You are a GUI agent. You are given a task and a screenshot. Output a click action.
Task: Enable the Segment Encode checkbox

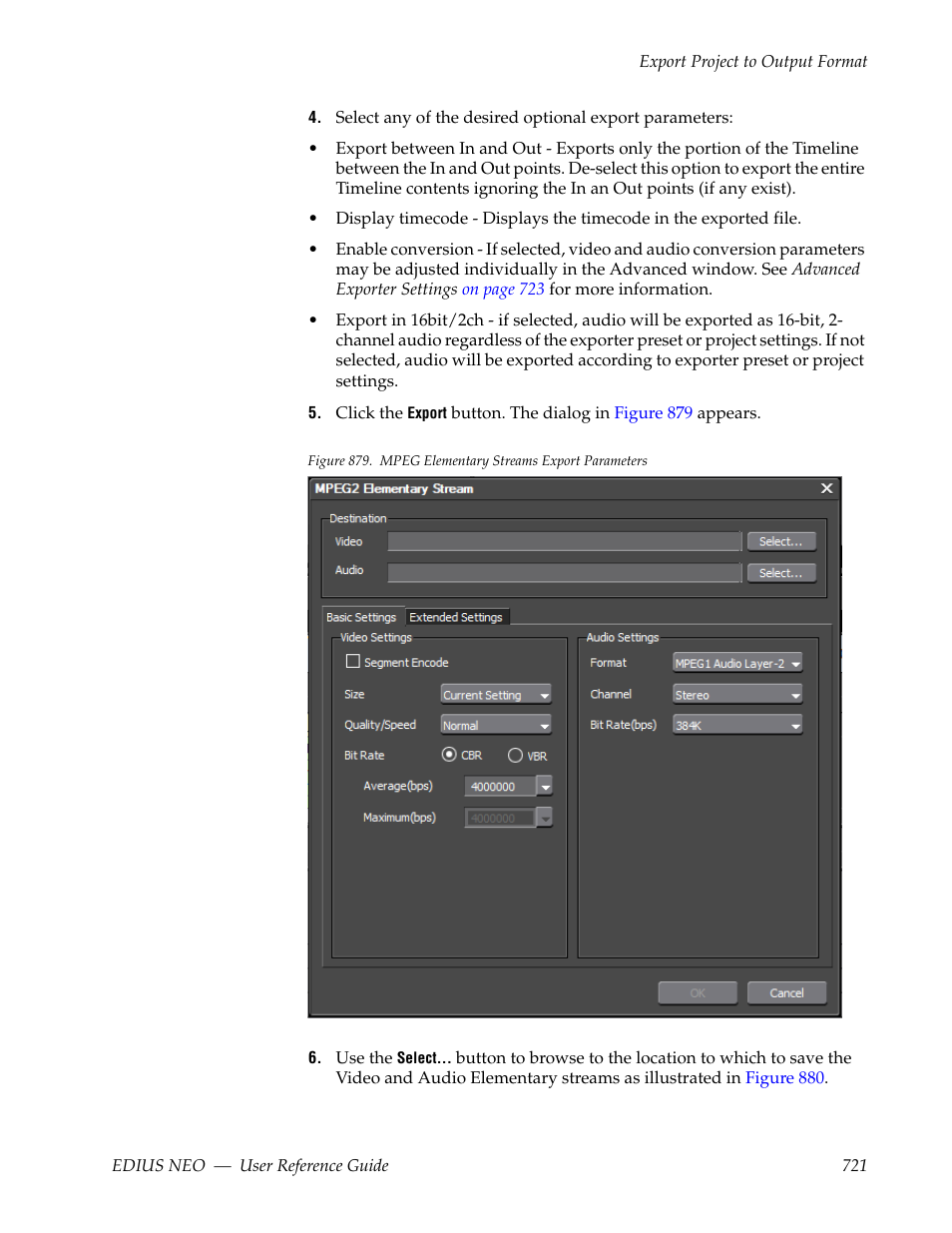tap(352, 661)
